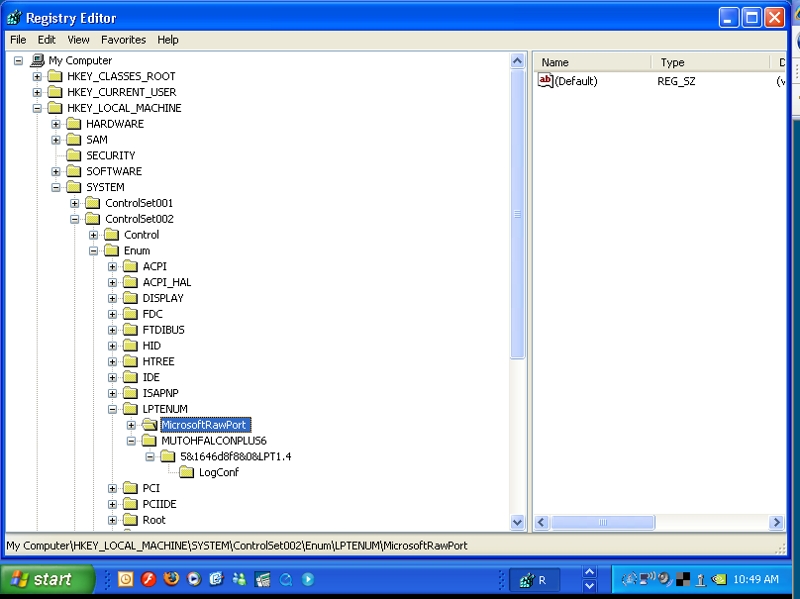
Task: Click the 10:49 AM clock
Action: (756, 580)
